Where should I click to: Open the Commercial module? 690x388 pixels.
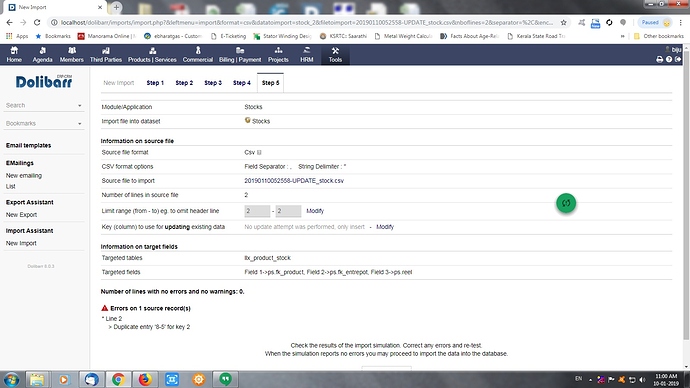click(198, 55)
